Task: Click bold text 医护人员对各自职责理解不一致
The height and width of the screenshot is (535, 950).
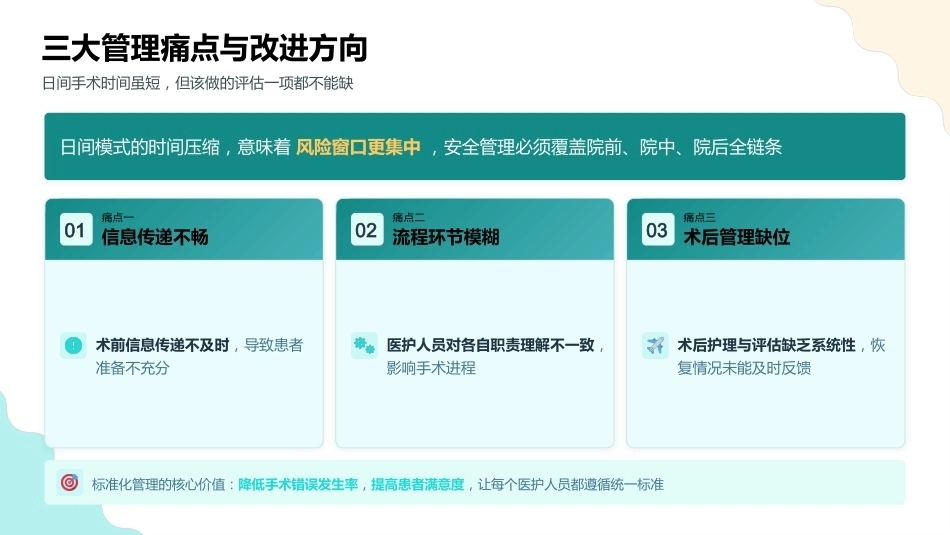Action: tap(490, 345)
